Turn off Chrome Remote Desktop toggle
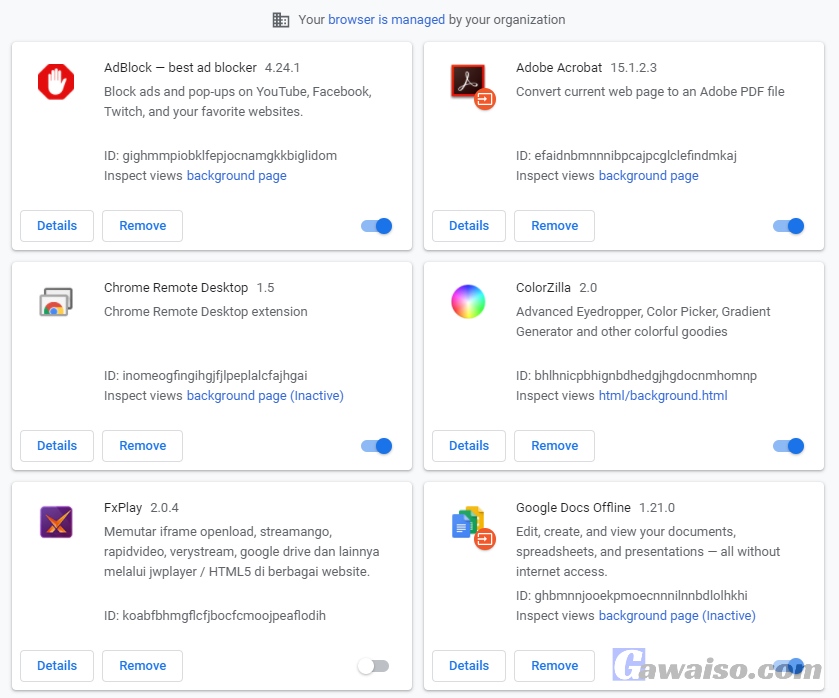 376,446
